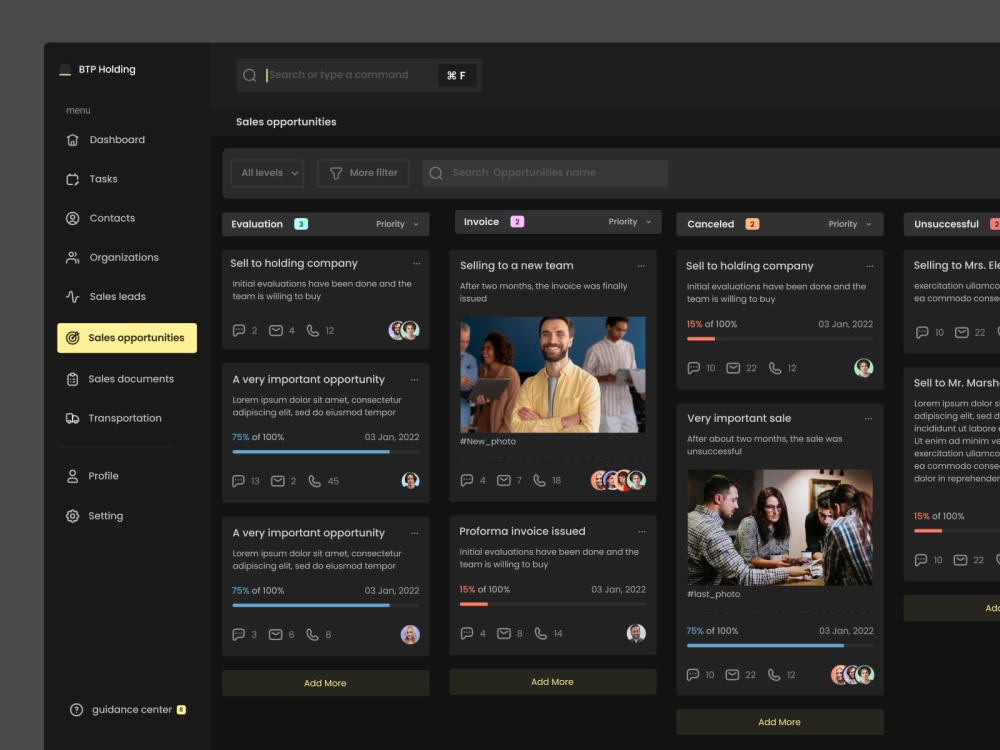This screenshot has width=1000, height=750.
Task: Click the guidance center notification badge
Action: coord(181,710)
